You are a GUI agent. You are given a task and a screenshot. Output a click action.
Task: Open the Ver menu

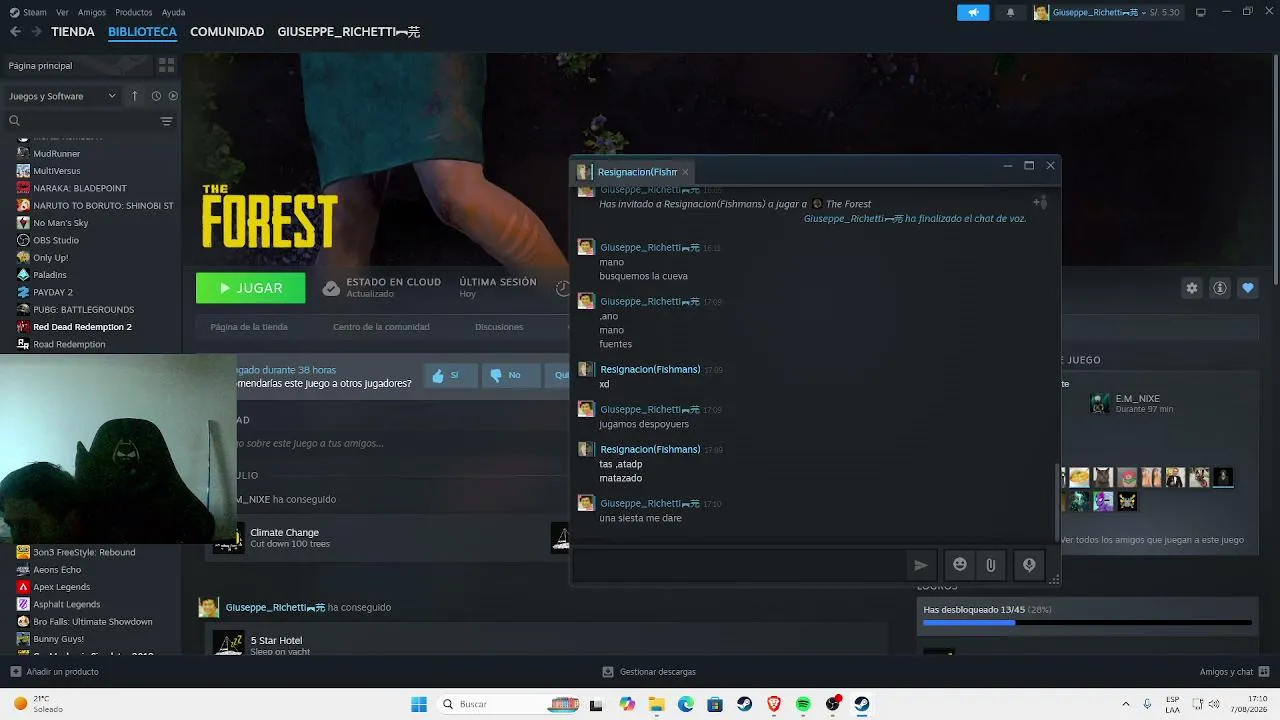(x=63, y=12)
